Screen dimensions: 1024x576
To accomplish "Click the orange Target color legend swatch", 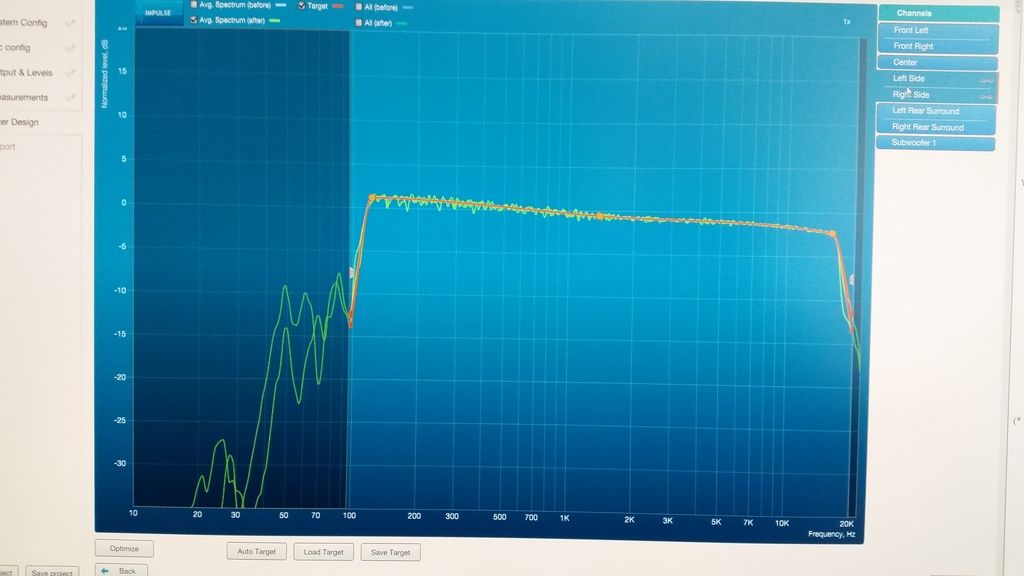I will point(338,6).
